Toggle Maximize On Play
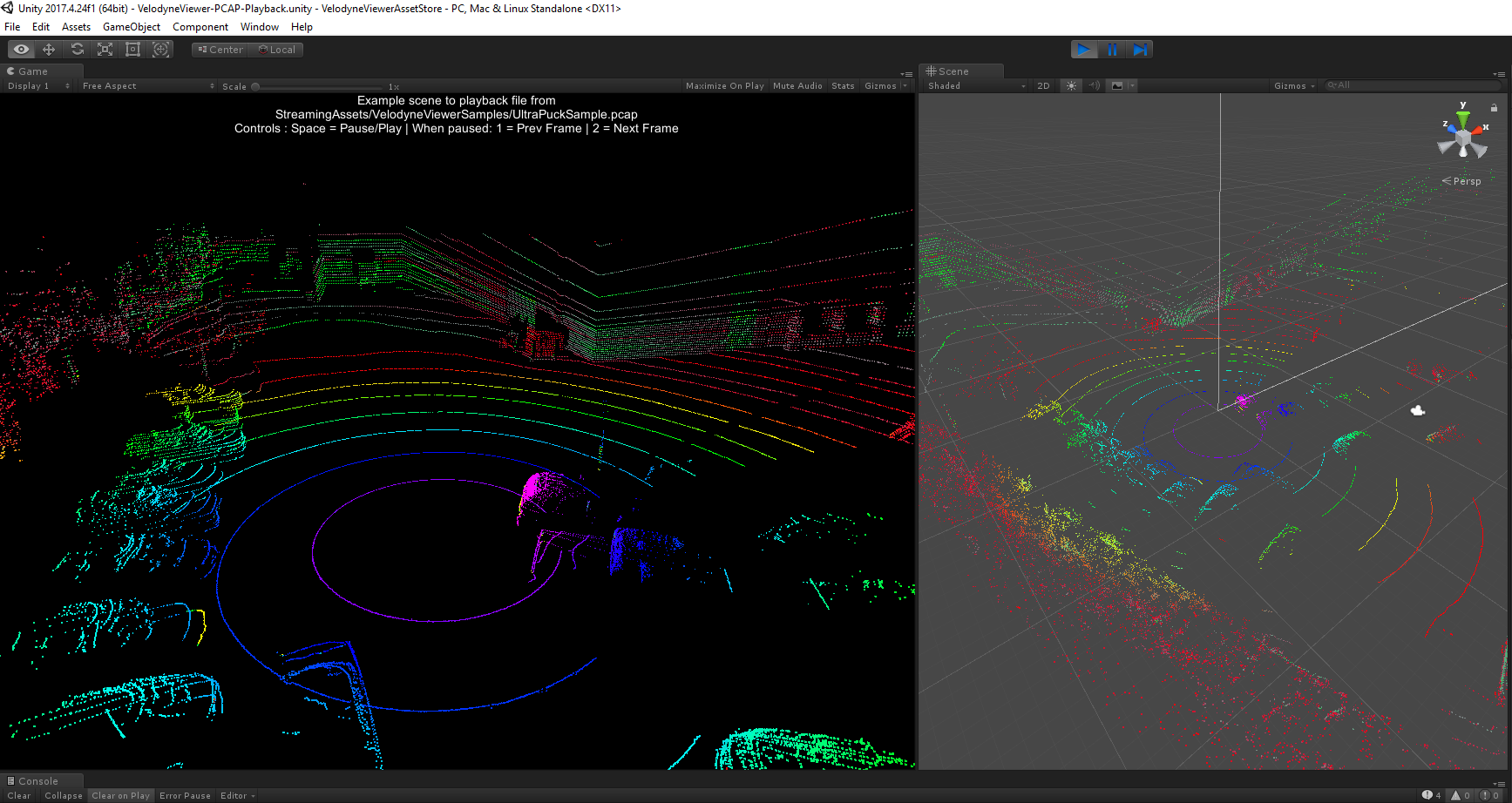The width and height of the screenshot is (1512, 803). [x=724, y=85]
